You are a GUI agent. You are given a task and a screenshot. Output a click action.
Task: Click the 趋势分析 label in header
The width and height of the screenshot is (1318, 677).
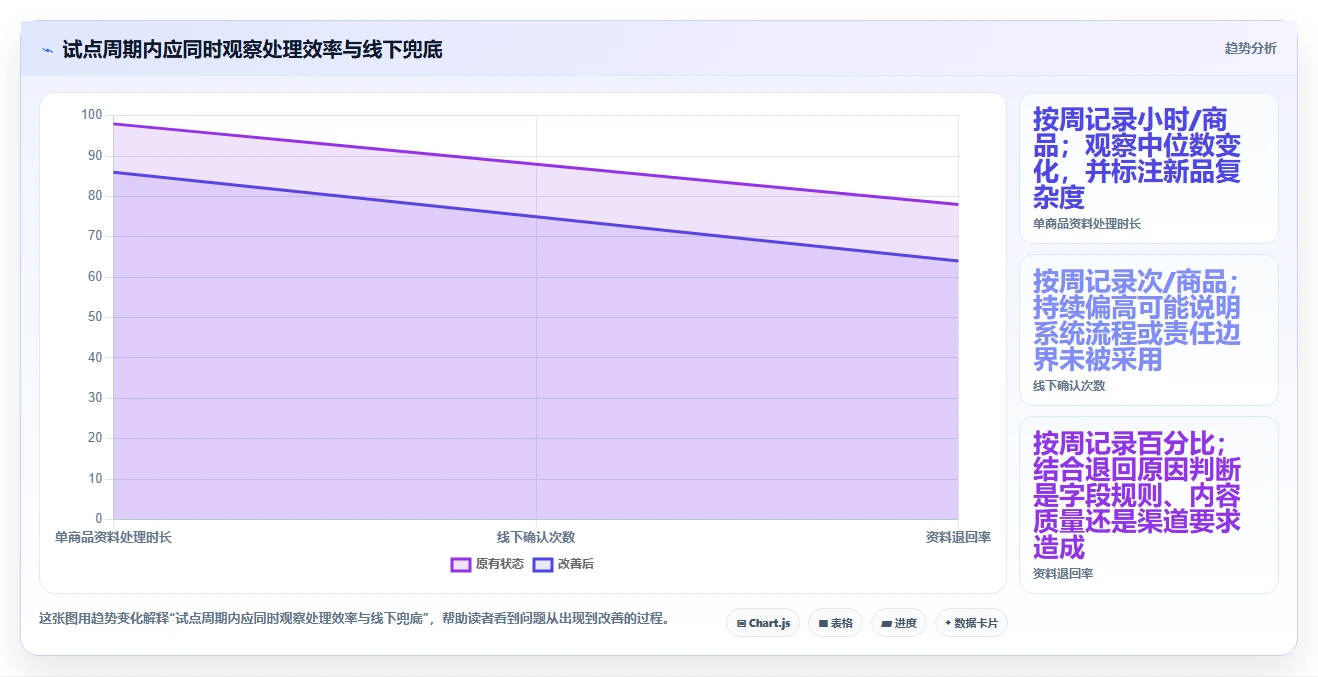1250,48
